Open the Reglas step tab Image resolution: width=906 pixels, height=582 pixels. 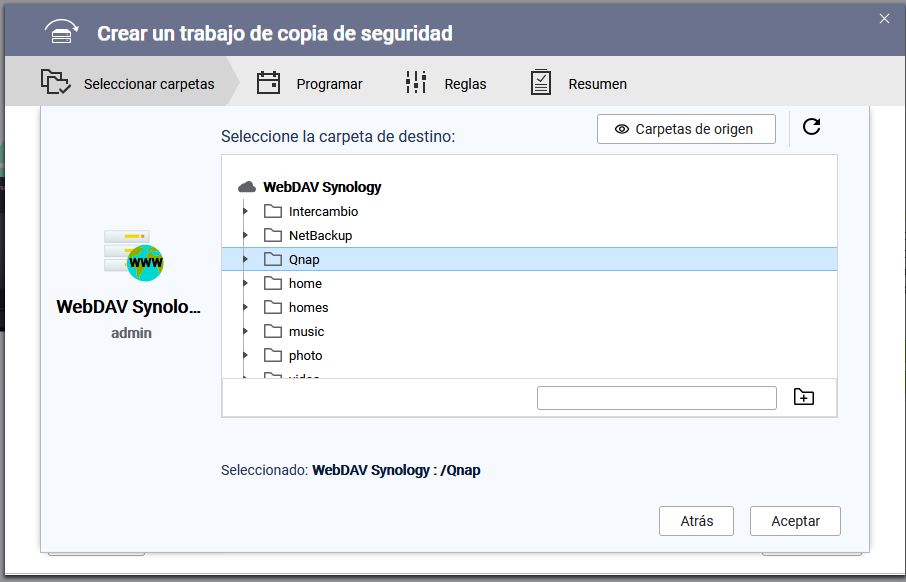pyautogui.click(x=446, y=83)
